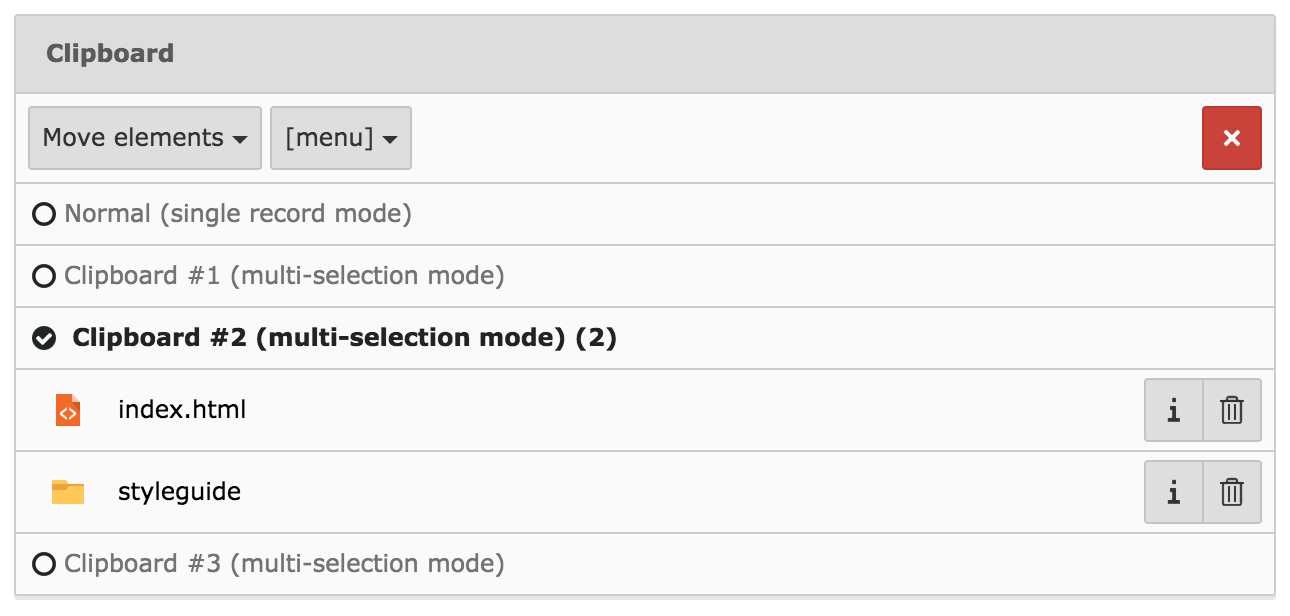Click the info icon for index.html

click(x=1173, y=410)
